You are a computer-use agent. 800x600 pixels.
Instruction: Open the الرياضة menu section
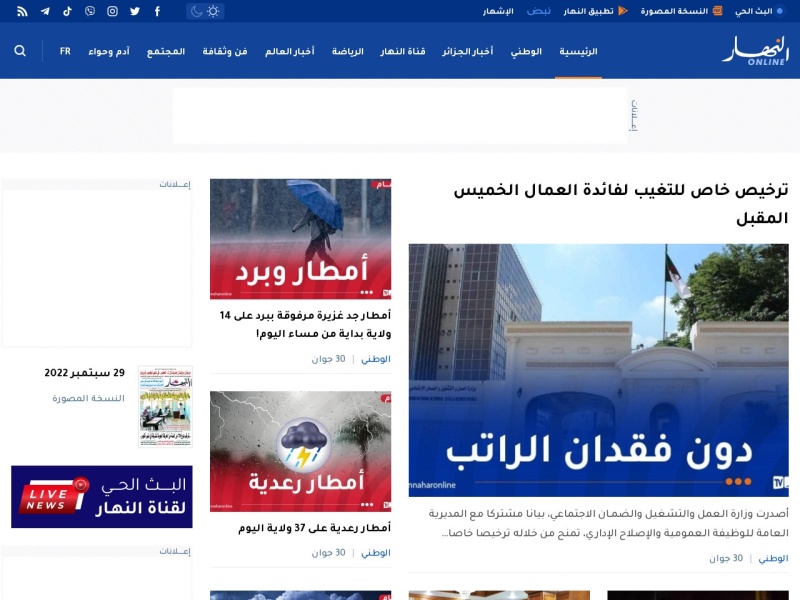(347, 51)
